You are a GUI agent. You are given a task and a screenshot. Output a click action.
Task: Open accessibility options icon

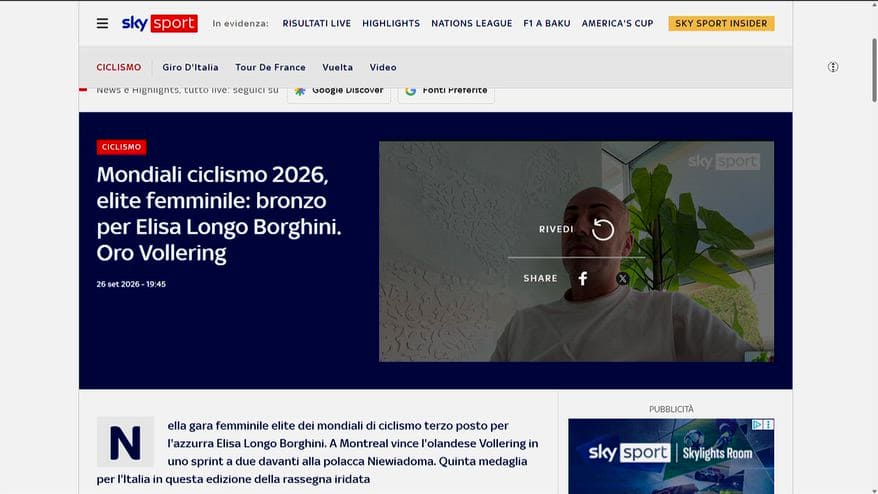(x=833, y=67)
